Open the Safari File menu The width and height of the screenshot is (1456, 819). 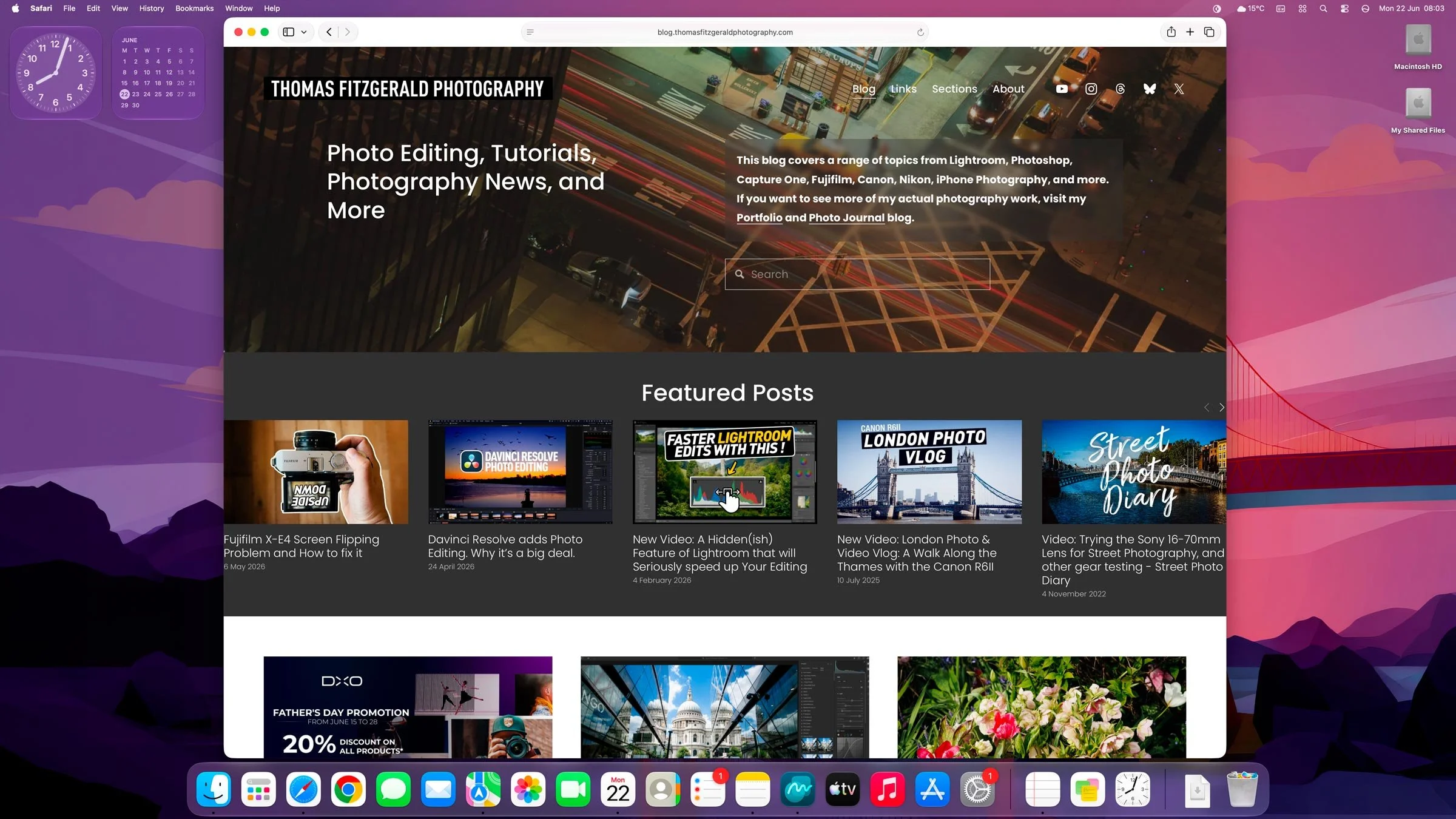tap(69, 8)
